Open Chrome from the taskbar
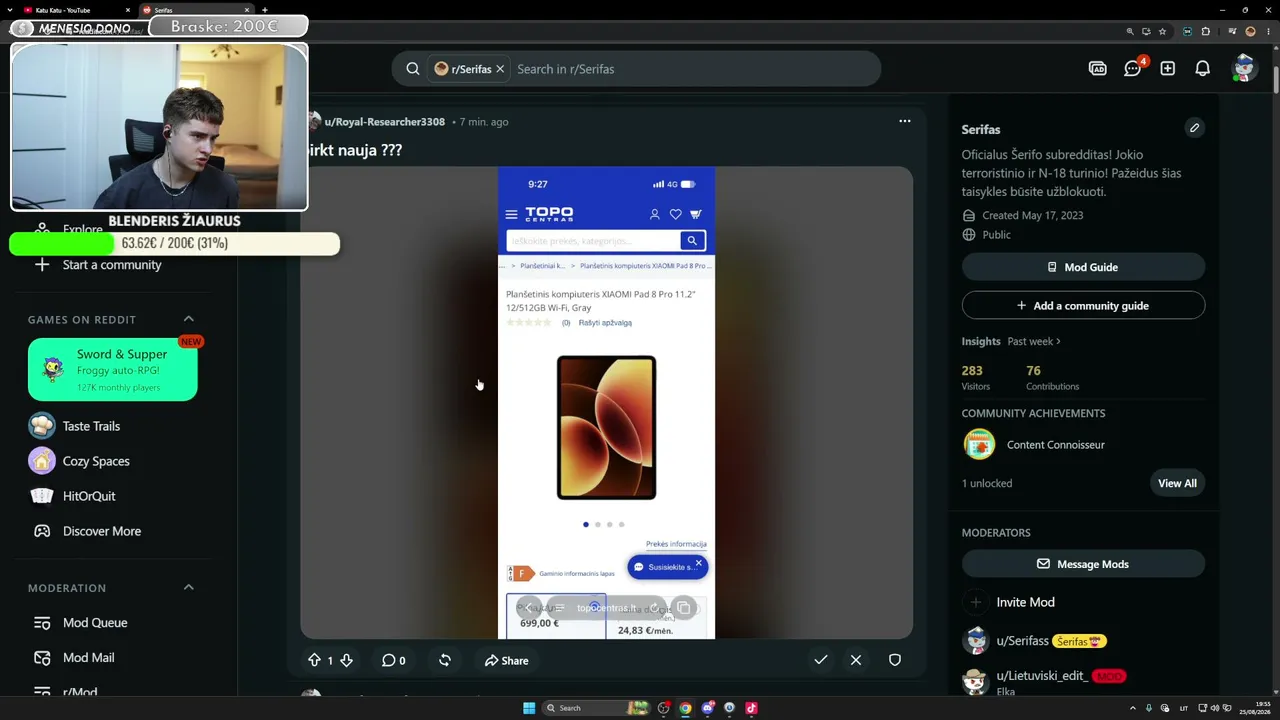The height and width of the screenshot is (720, 1280). 685,708
